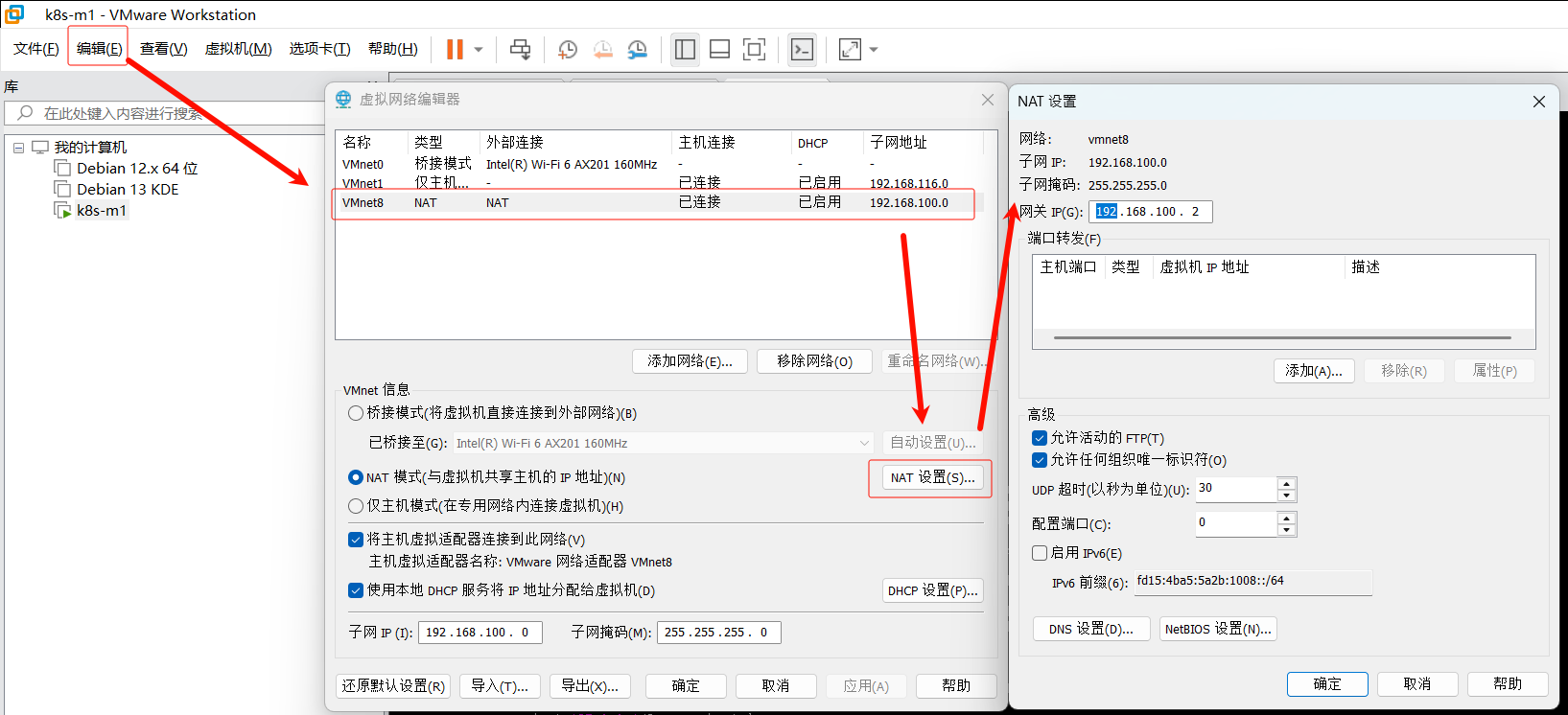Click 确定 in Virtual Network Editor
Viewport: 1568px width, 715px height.
686,686
